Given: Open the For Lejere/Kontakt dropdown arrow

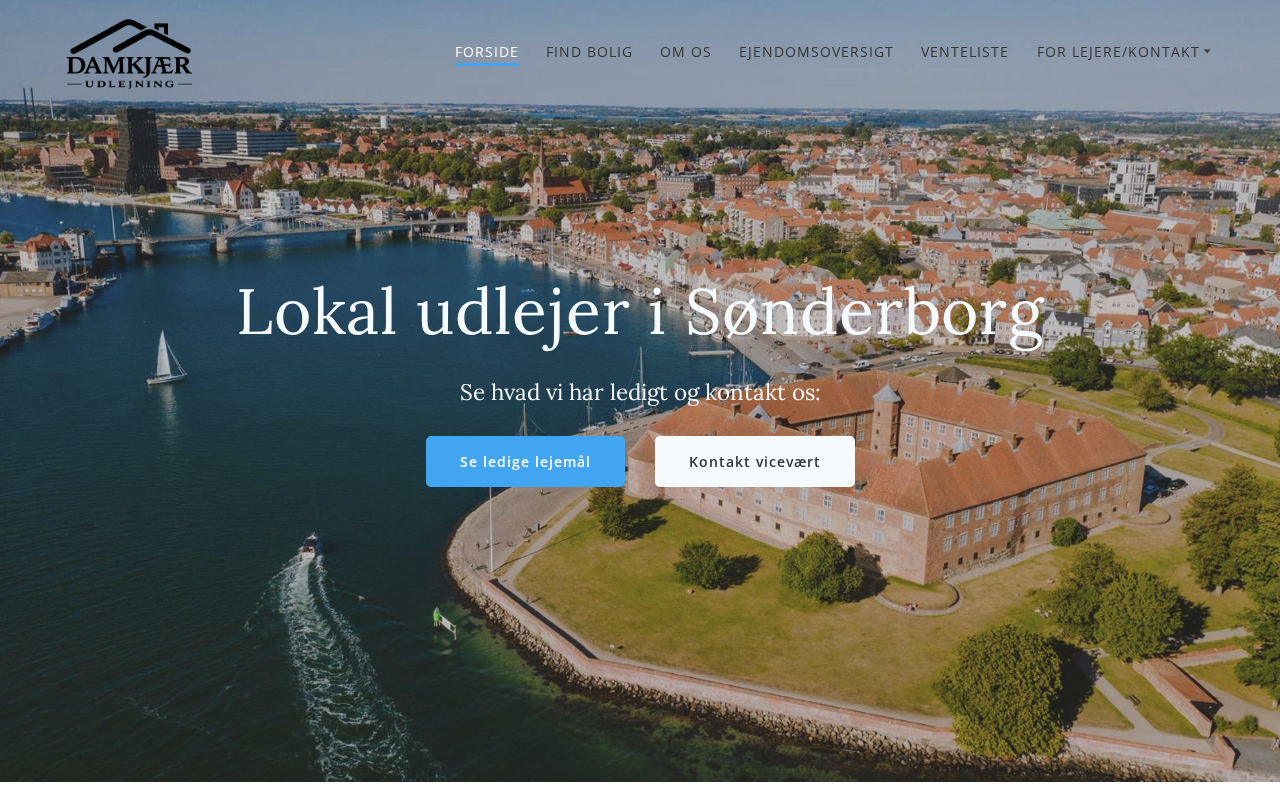Looking at the screenshot, I should 1207,52.
